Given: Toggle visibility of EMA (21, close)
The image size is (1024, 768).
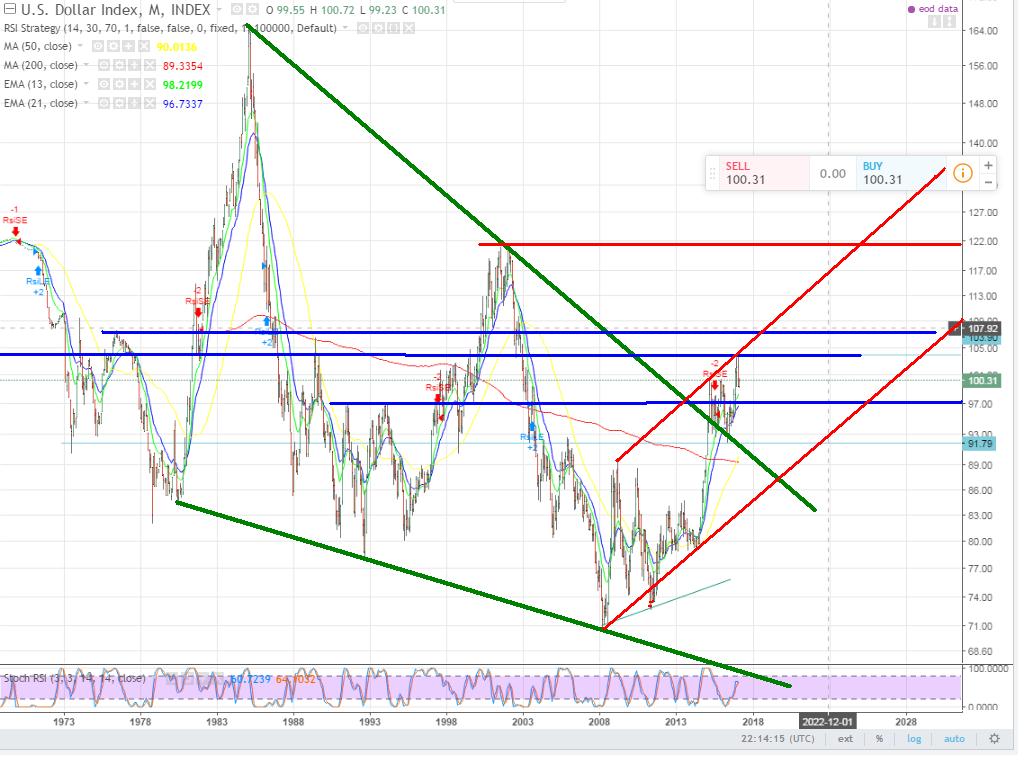Looking at the screenshot, I should (x=104, y=103).
